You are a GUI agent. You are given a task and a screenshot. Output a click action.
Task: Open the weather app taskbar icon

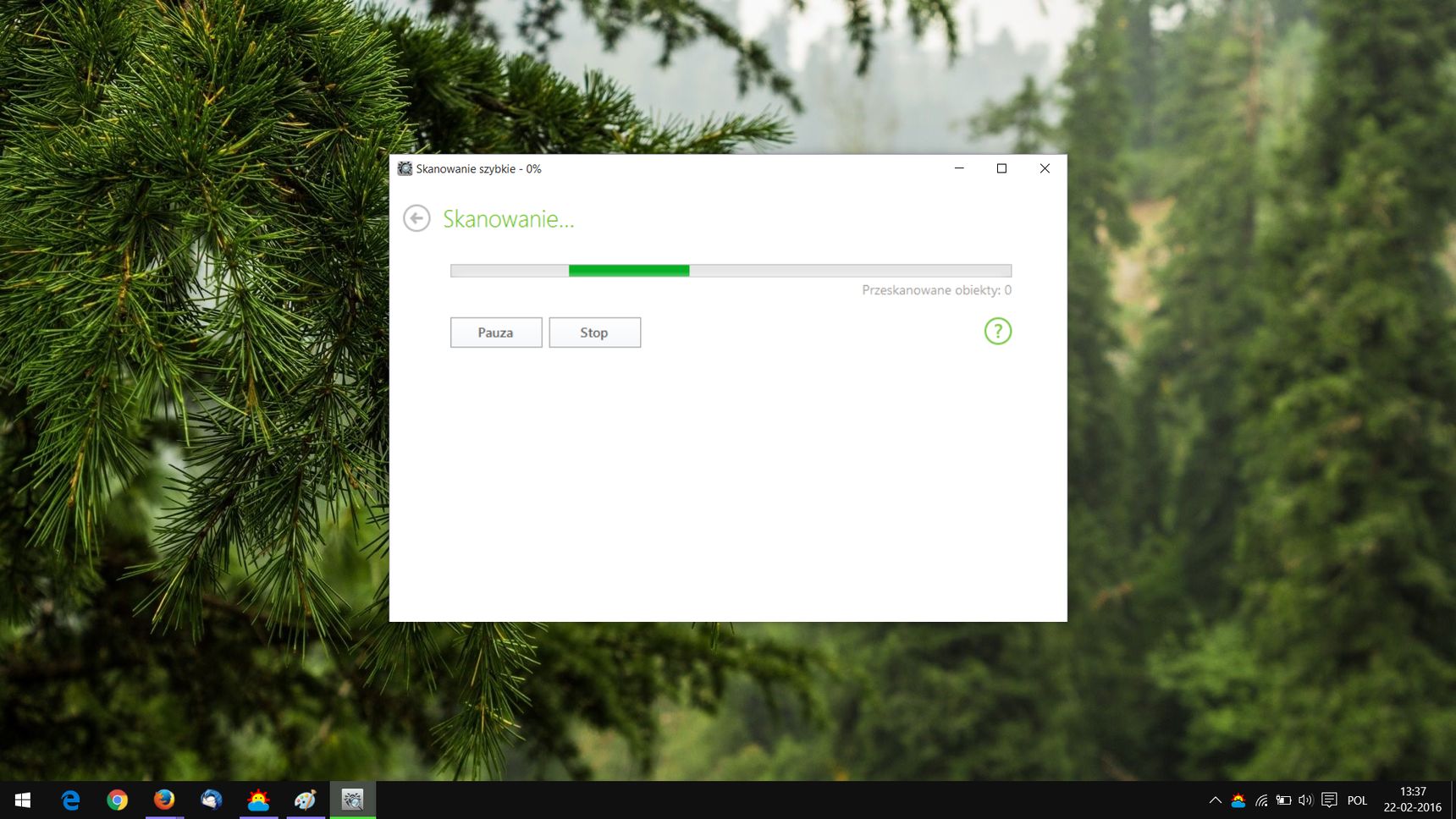point(258,800)
